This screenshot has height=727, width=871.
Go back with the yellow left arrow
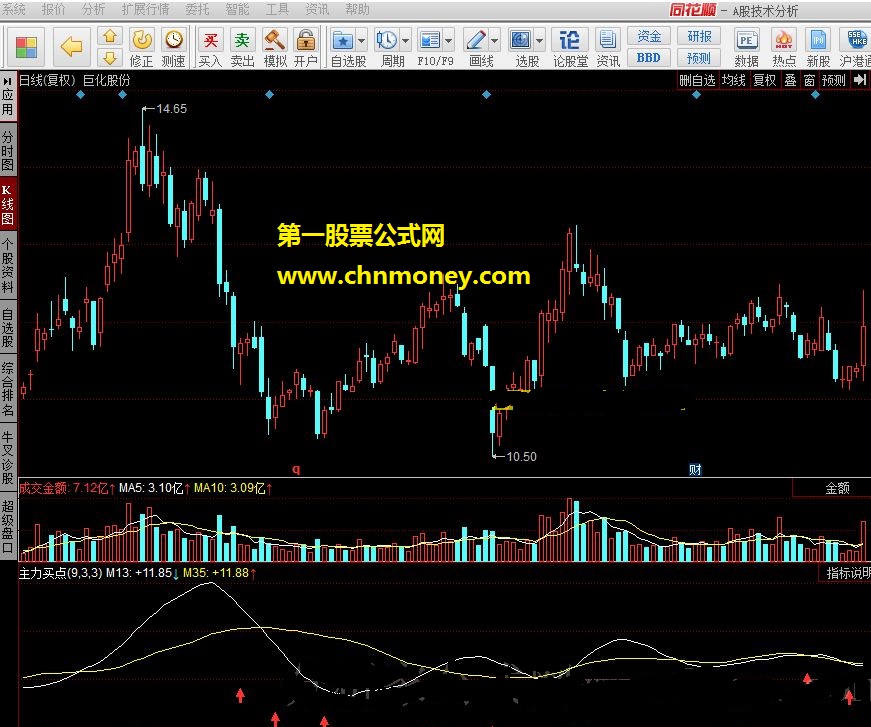(71, 47)
